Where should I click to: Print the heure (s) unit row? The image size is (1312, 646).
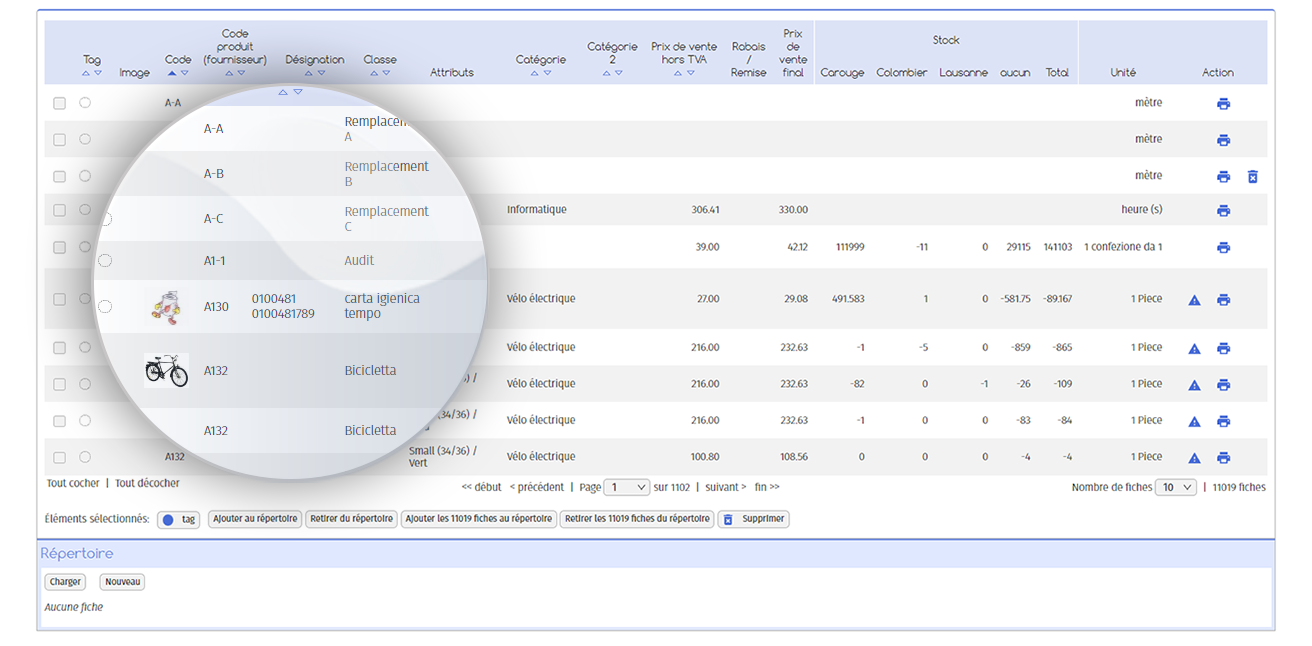click(x=1223, y=211)
